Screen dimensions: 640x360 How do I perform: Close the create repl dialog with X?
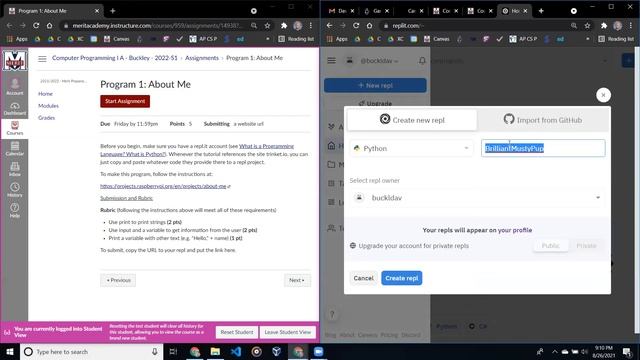pos(603,95)
